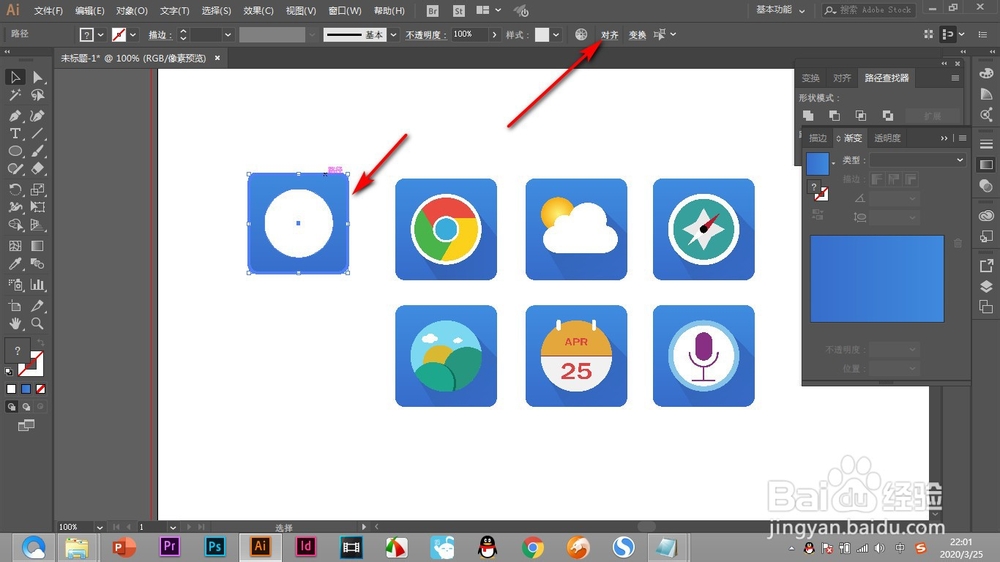Reset to default fill and stroke
The width and height of the screenshot is (1000, 562).
pos(9,371)
